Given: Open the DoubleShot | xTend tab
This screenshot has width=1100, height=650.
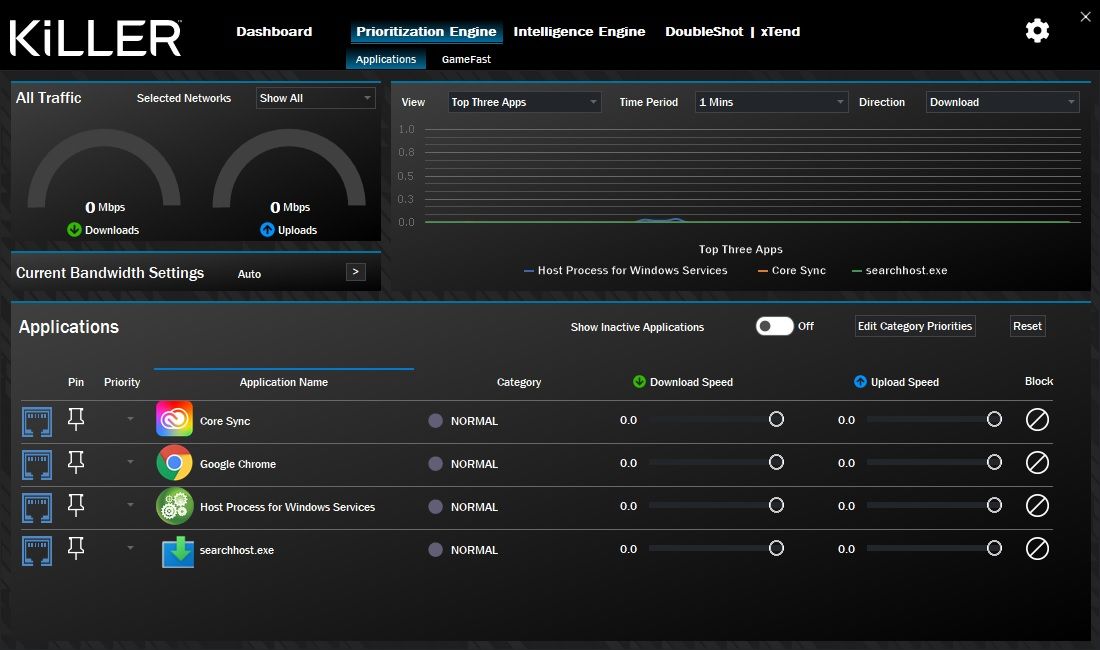Looking at the screenshot, I should pyautogui.click(x=732, y=32).
